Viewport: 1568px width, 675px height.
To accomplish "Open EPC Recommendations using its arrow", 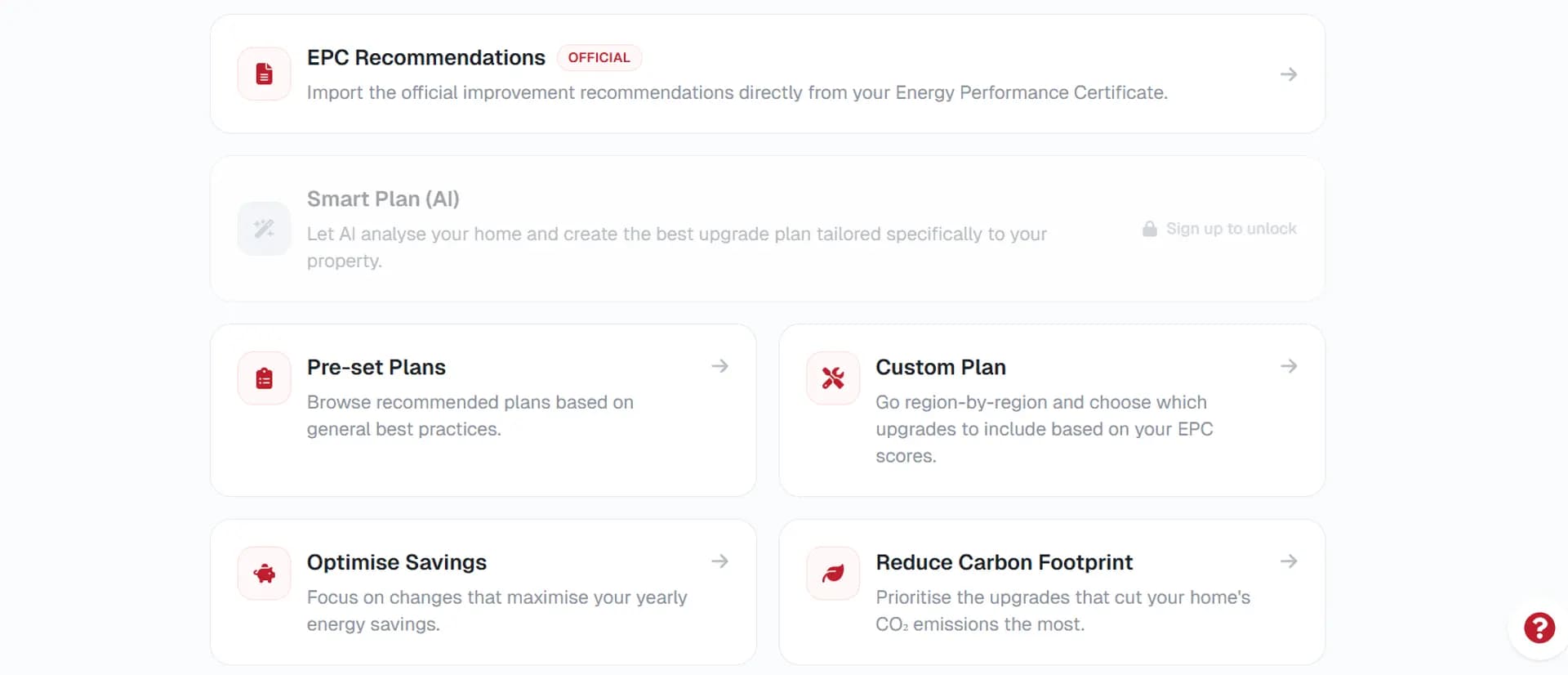I will (1288, 74).
